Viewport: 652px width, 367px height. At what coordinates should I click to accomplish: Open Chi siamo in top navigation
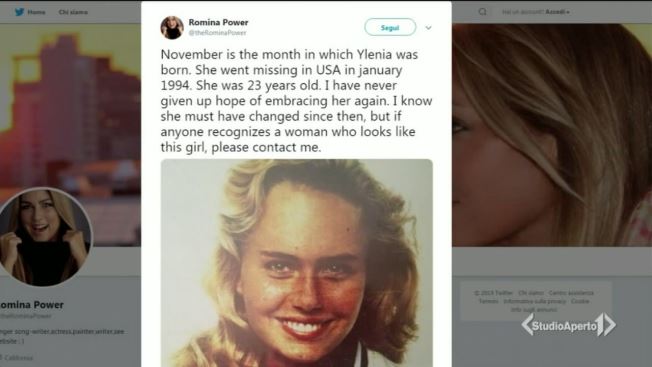73,12
